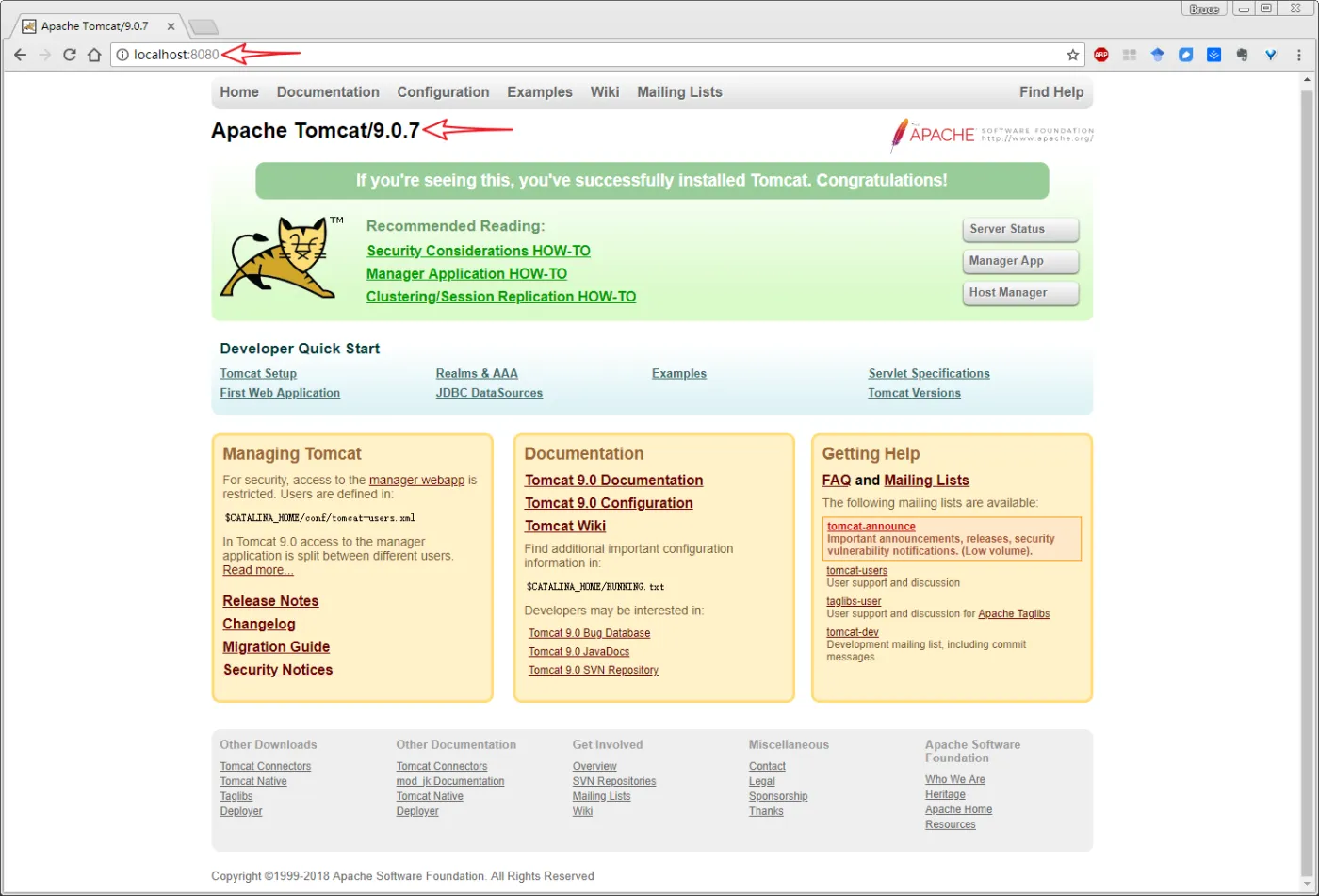Viewport: 1319px width, 896px height.
Task: Click the blue V-shaped extension icon
Action: [1271, 55]
